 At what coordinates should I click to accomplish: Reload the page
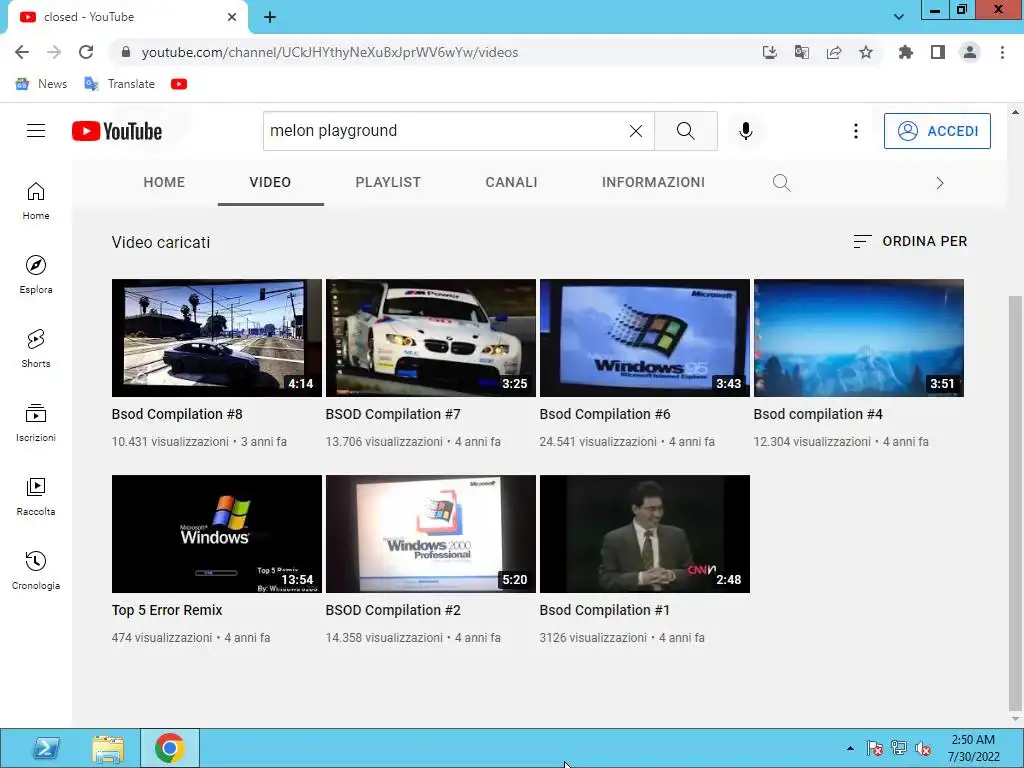[x=86, y=52]
